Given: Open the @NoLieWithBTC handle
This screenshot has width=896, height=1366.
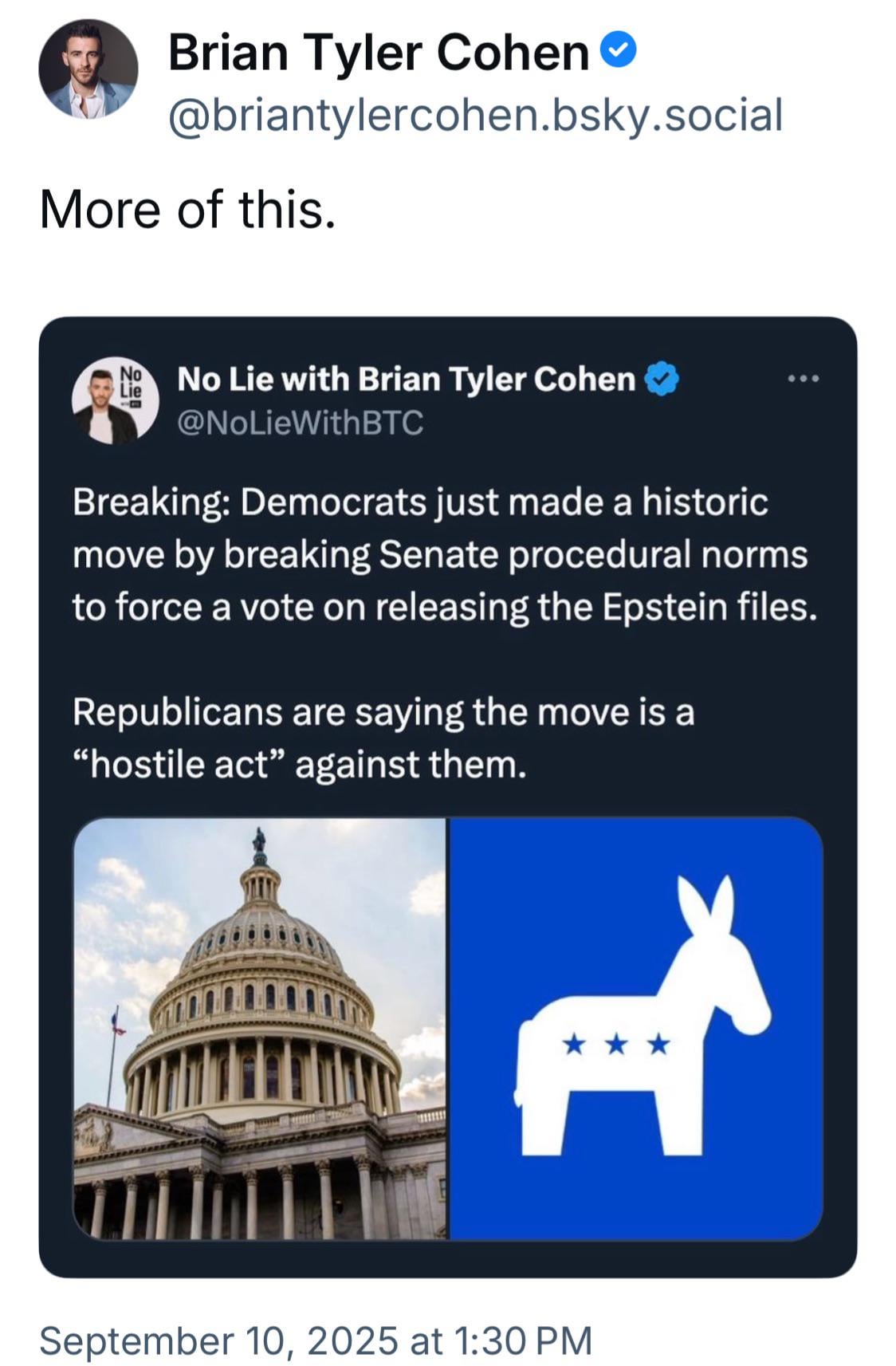Looking at the screenshot, I should click(x=300, y=423).
